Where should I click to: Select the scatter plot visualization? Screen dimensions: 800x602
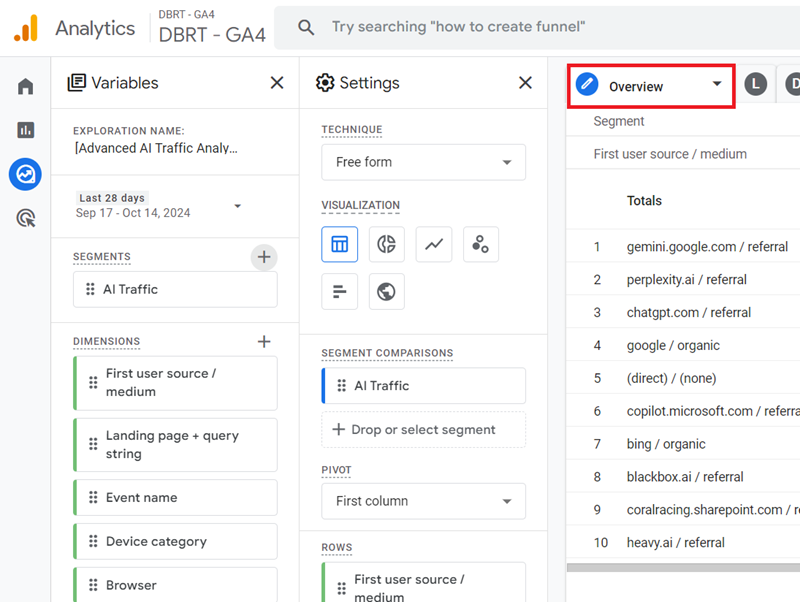point(480,244)
